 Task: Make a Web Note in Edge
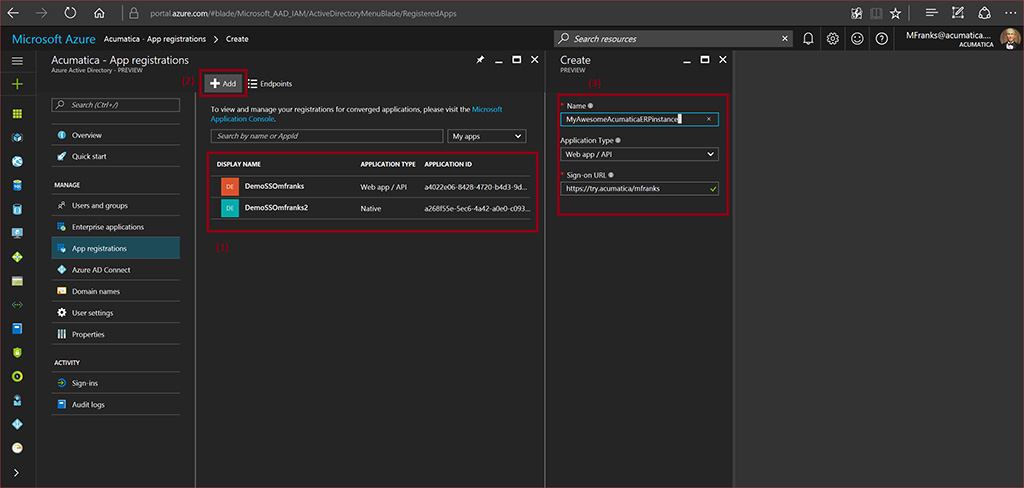click(x=958, y=12)
